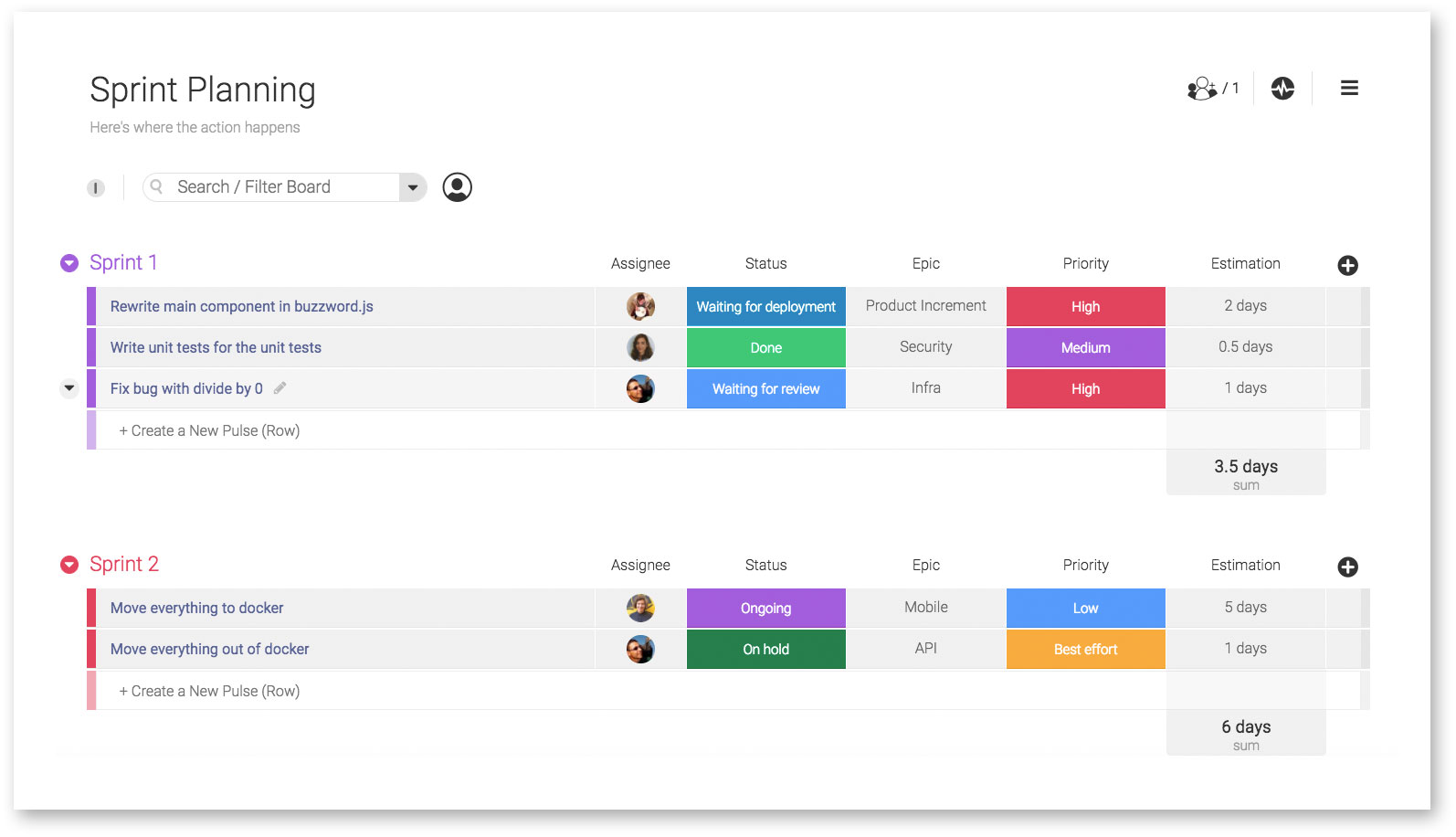
Task: Change the Best effort priority cell
Action: 1085,650
